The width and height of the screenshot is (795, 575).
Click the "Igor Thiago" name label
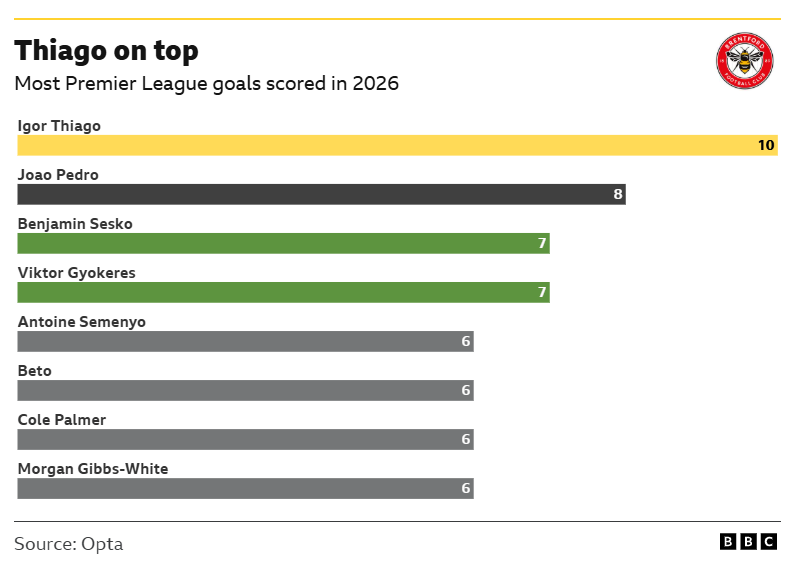tap(59, 126)
